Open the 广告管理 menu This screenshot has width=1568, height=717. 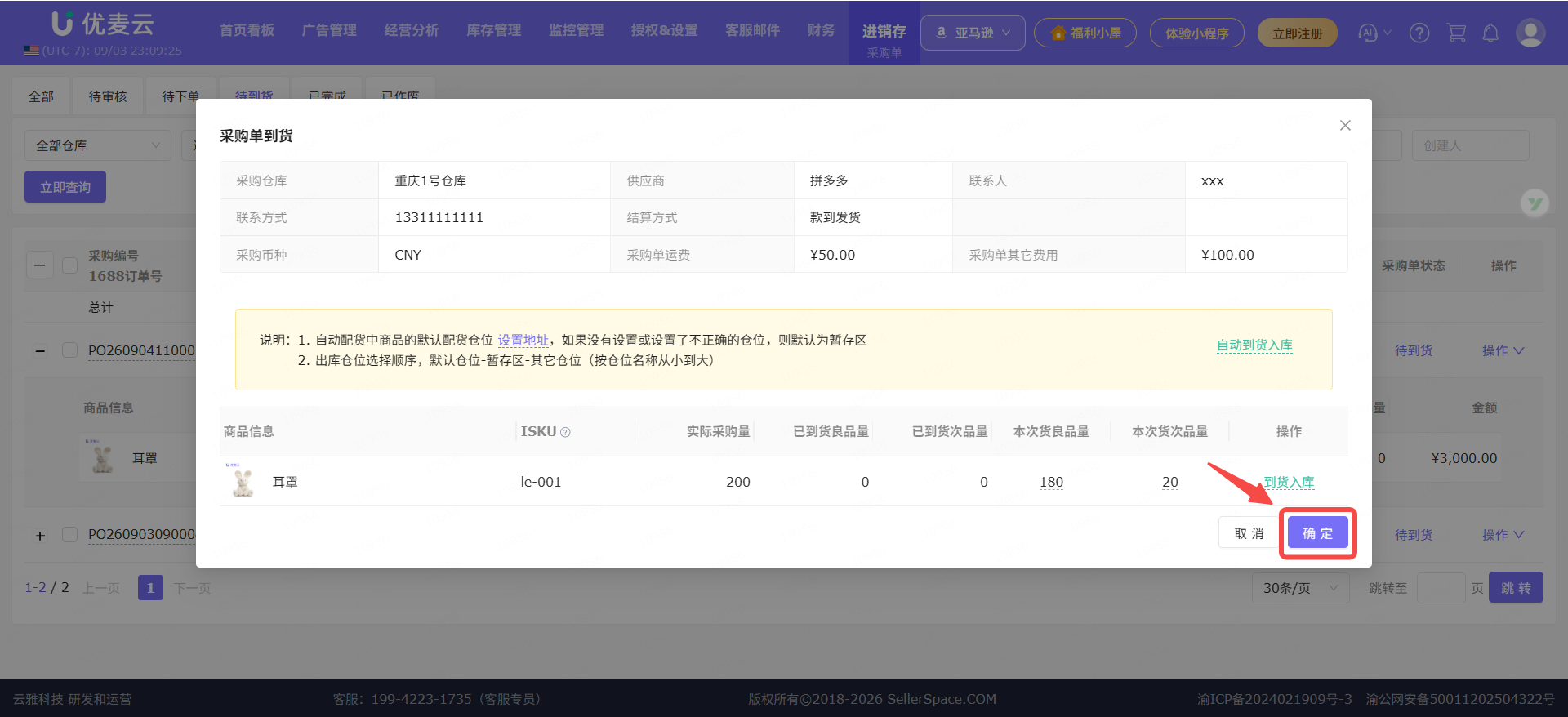coord(329,30)
